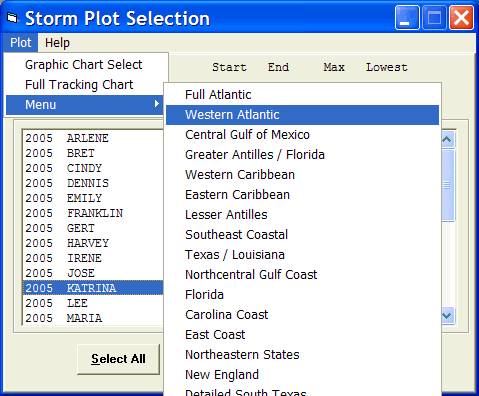Select Western Atlantic plot region
The image size is (479, 396).
pyautogui.click(x=302, y=115)
